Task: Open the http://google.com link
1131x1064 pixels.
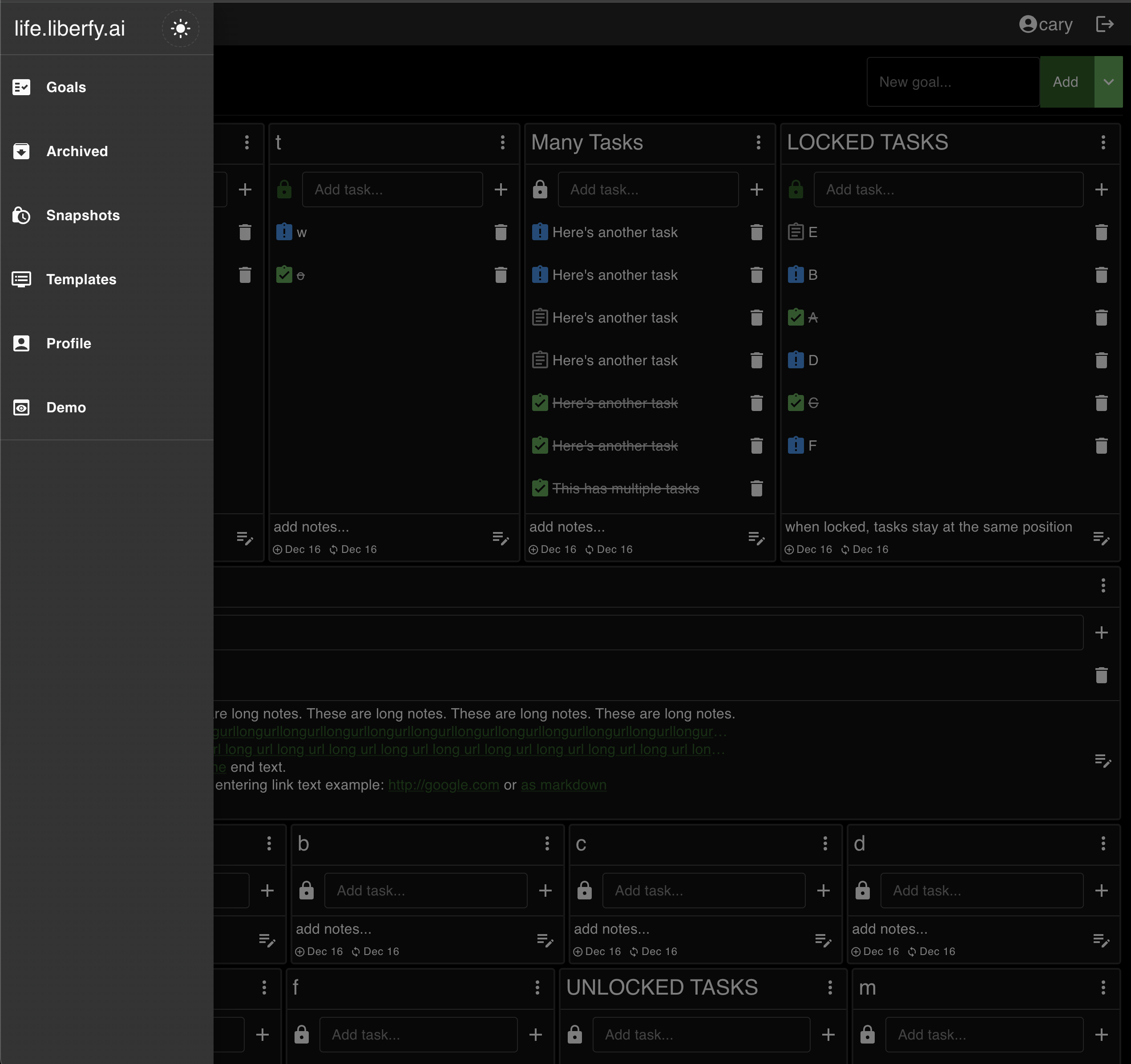Action: [x=443, y=785]
